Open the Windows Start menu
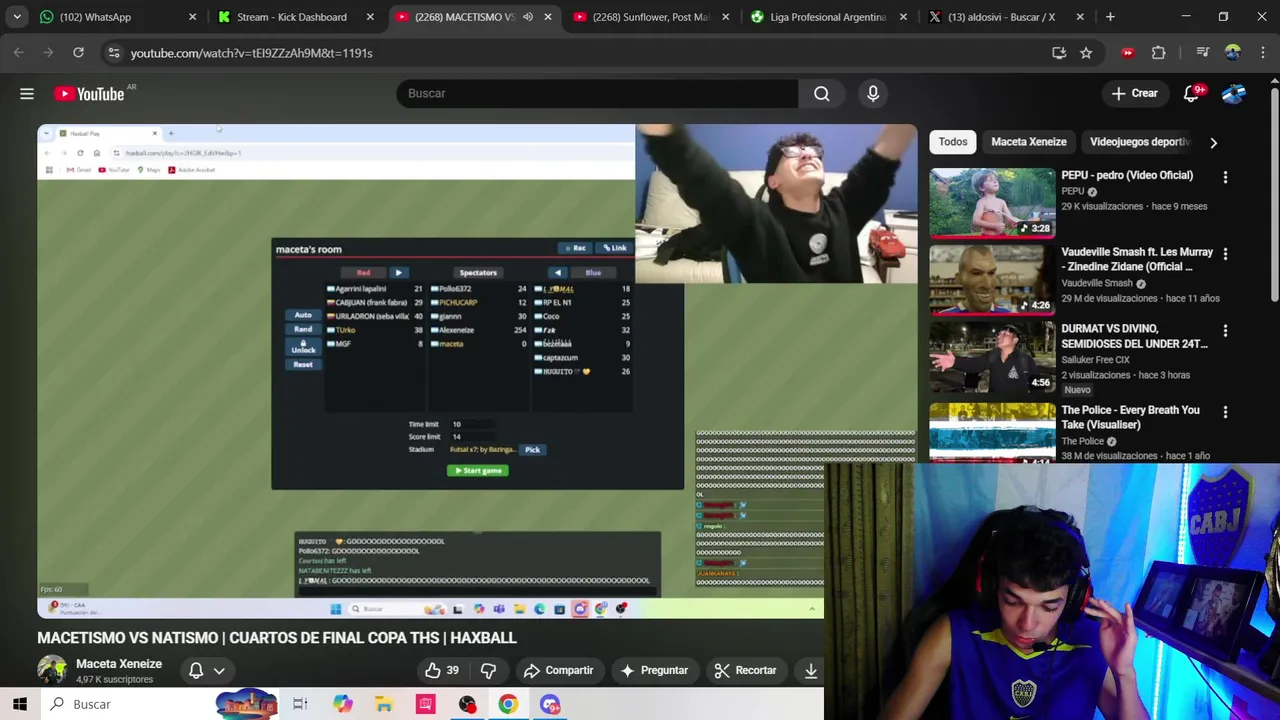Image resolution: width=1280 pixels, height=720 pixels. click(x=20, y=704)
